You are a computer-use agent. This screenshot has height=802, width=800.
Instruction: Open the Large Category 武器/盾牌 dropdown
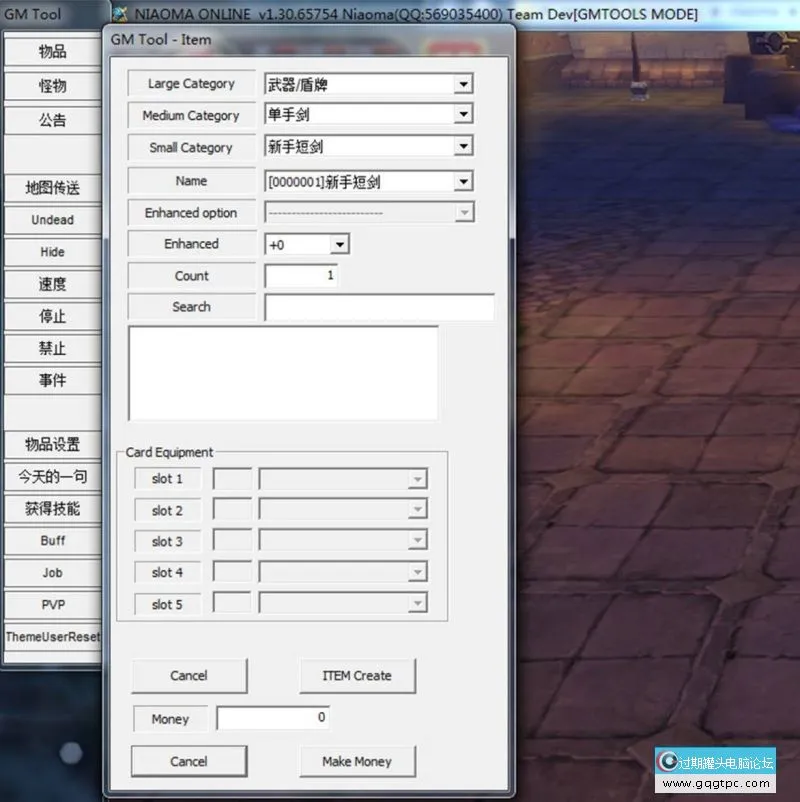point(464,84)
